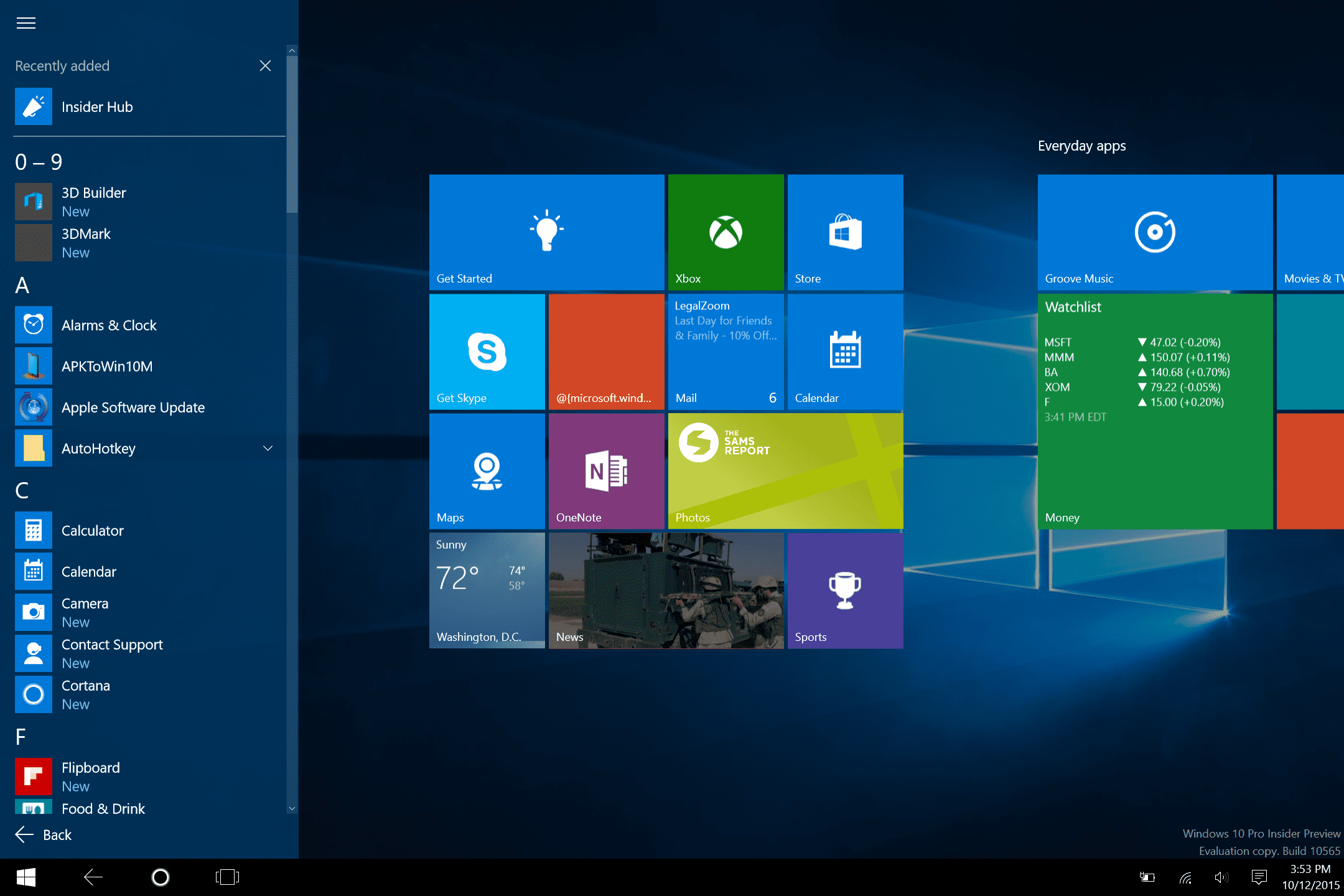Click the app list scrollbar down arrow
The height and width of the screenshot is (896, 1344).
point(292,809)
